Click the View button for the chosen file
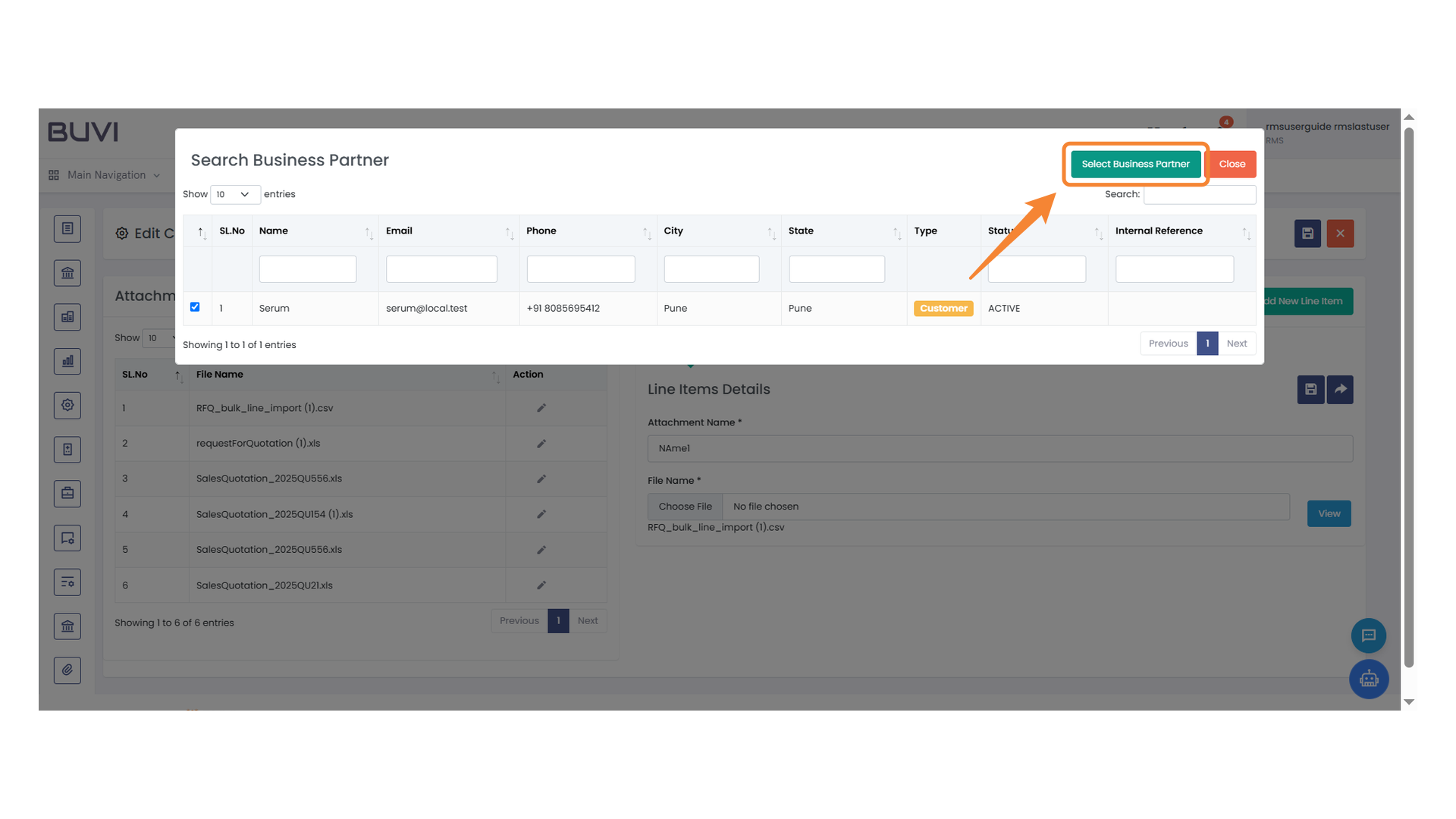The image size is (1456, 819). coord(1329,513)
